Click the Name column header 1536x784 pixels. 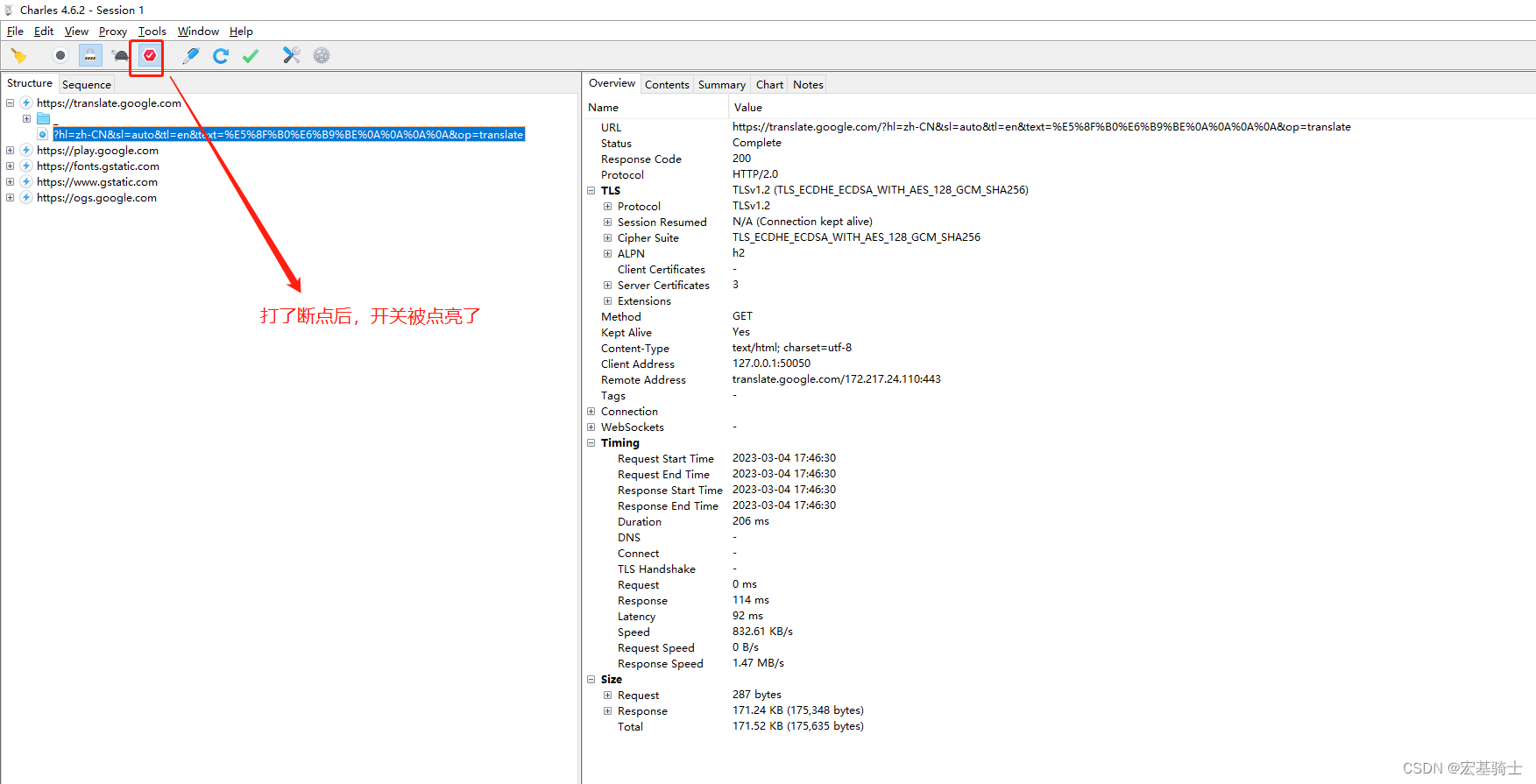click(x=656, y=108)
